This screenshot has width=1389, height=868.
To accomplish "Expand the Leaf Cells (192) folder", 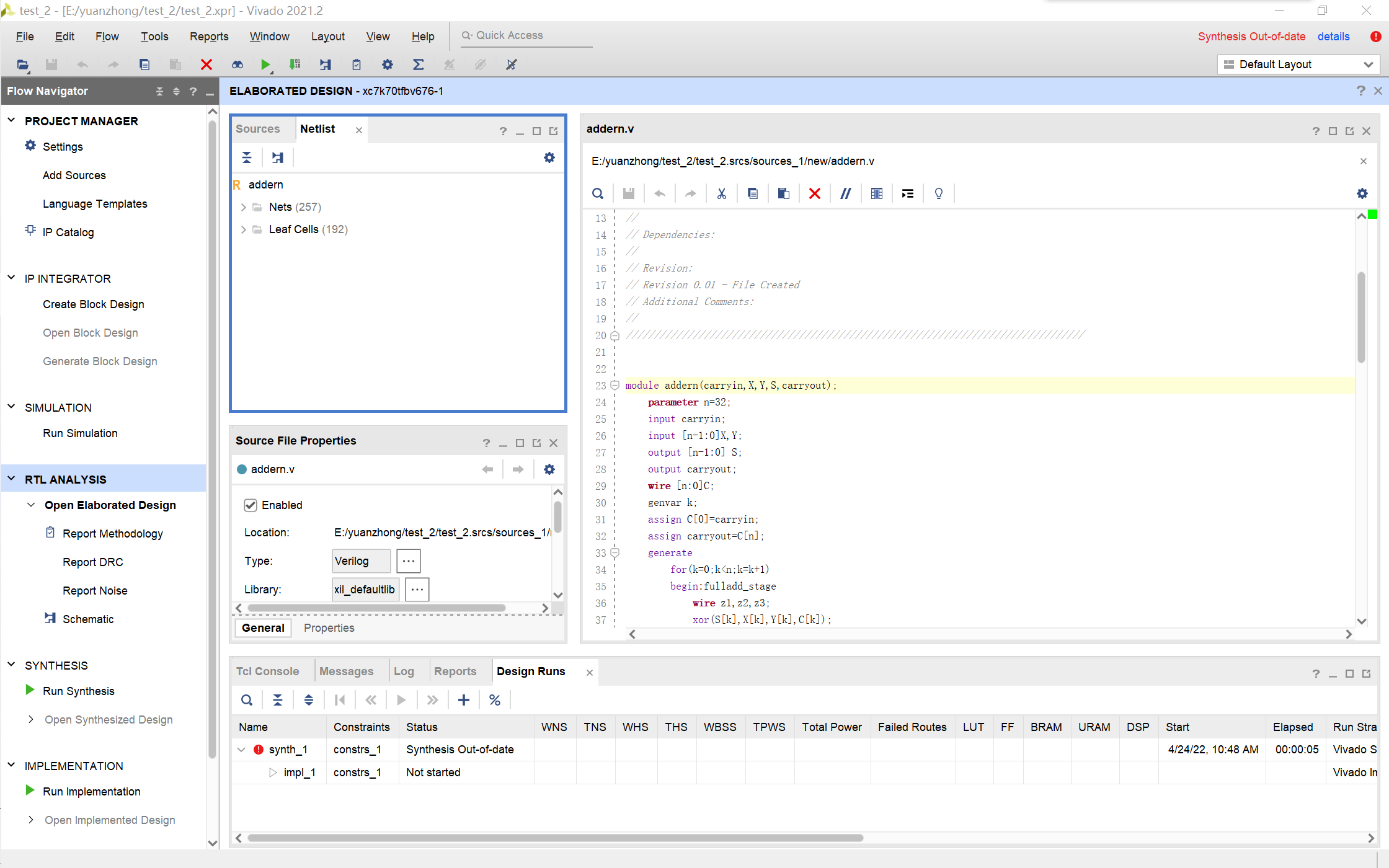I will click(243, 229).
